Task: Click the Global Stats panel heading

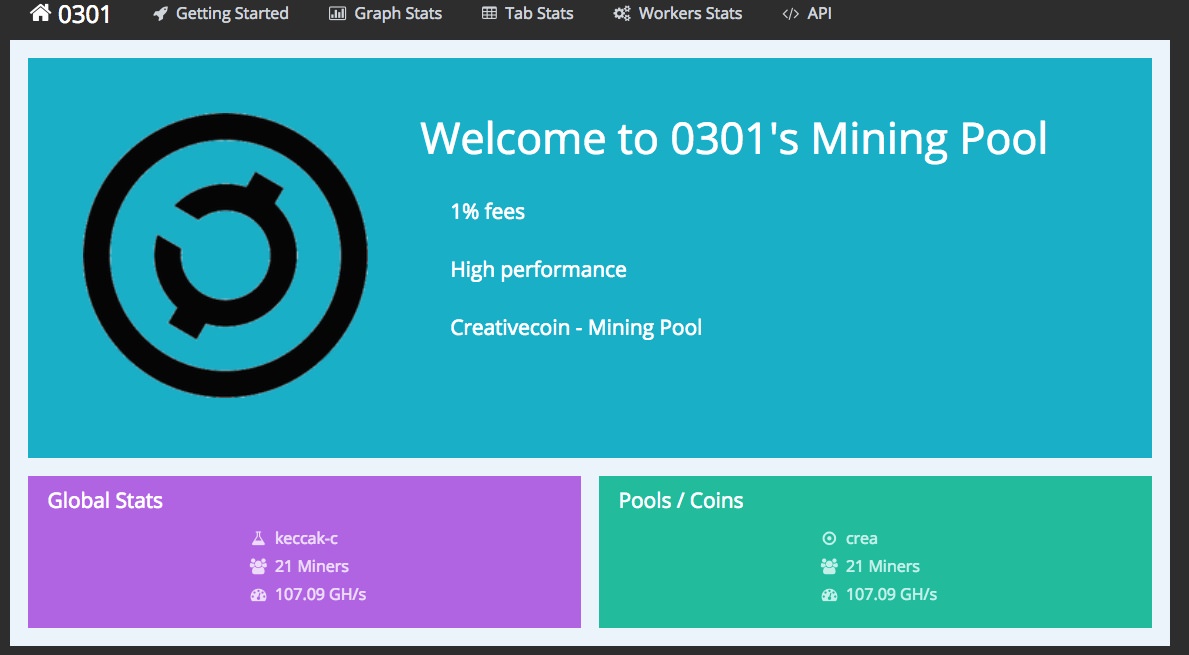Action: [105, 500]
